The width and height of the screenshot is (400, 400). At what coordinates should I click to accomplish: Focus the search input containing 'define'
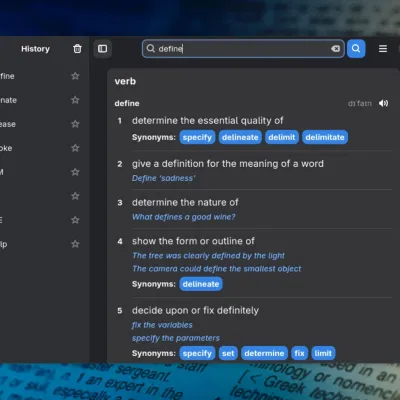click(243, 49)
